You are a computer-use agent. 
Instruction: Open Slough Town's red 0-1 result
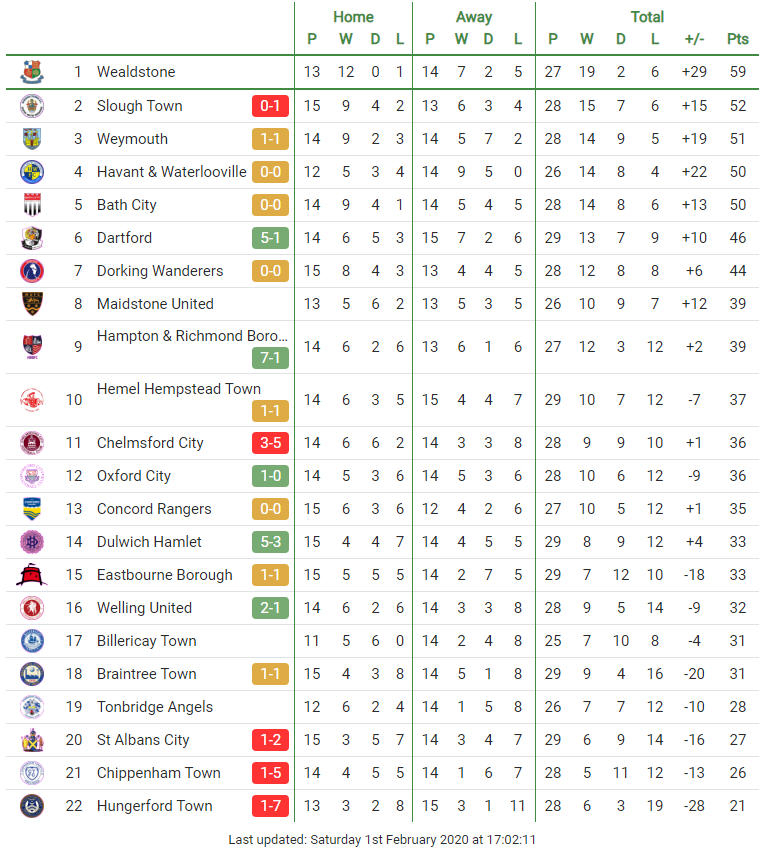[x=270, y=106]
